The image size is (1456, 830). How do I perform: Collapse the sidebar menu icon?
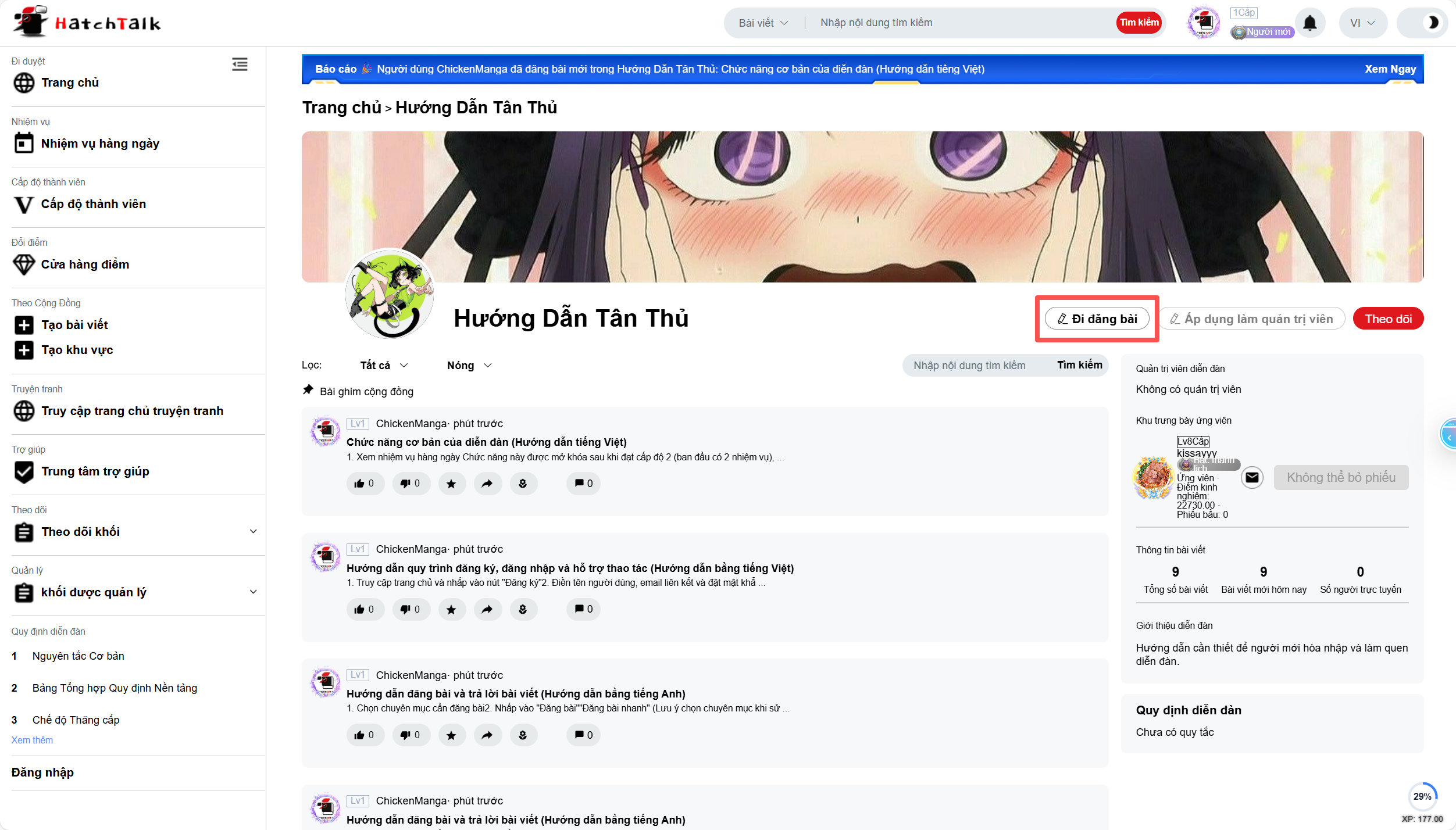coord(240,65)
